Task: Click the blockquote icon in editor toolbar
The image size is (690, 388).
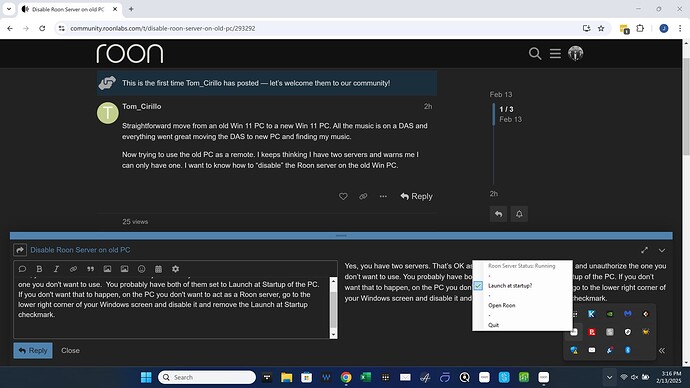Action: (91, 269)
